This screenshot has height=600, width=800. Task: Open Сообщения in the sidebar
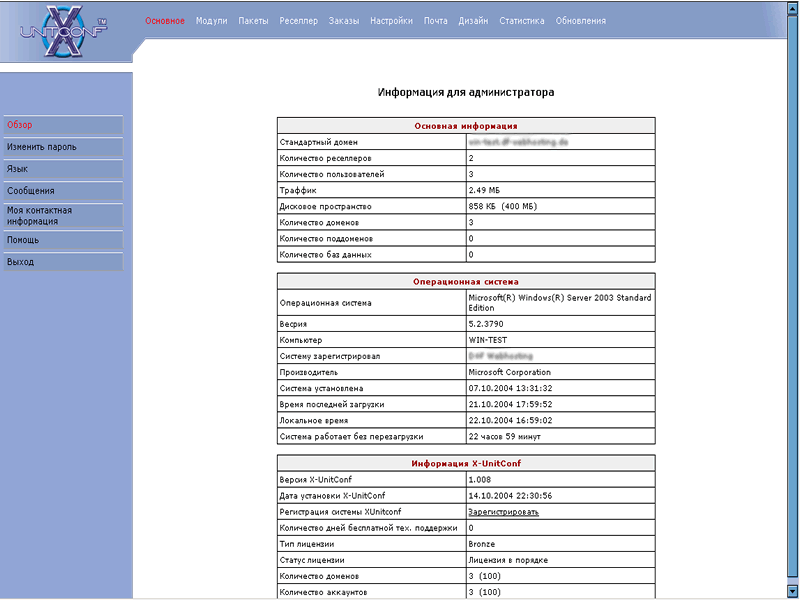pyautogui.click(x=63, y=191)
